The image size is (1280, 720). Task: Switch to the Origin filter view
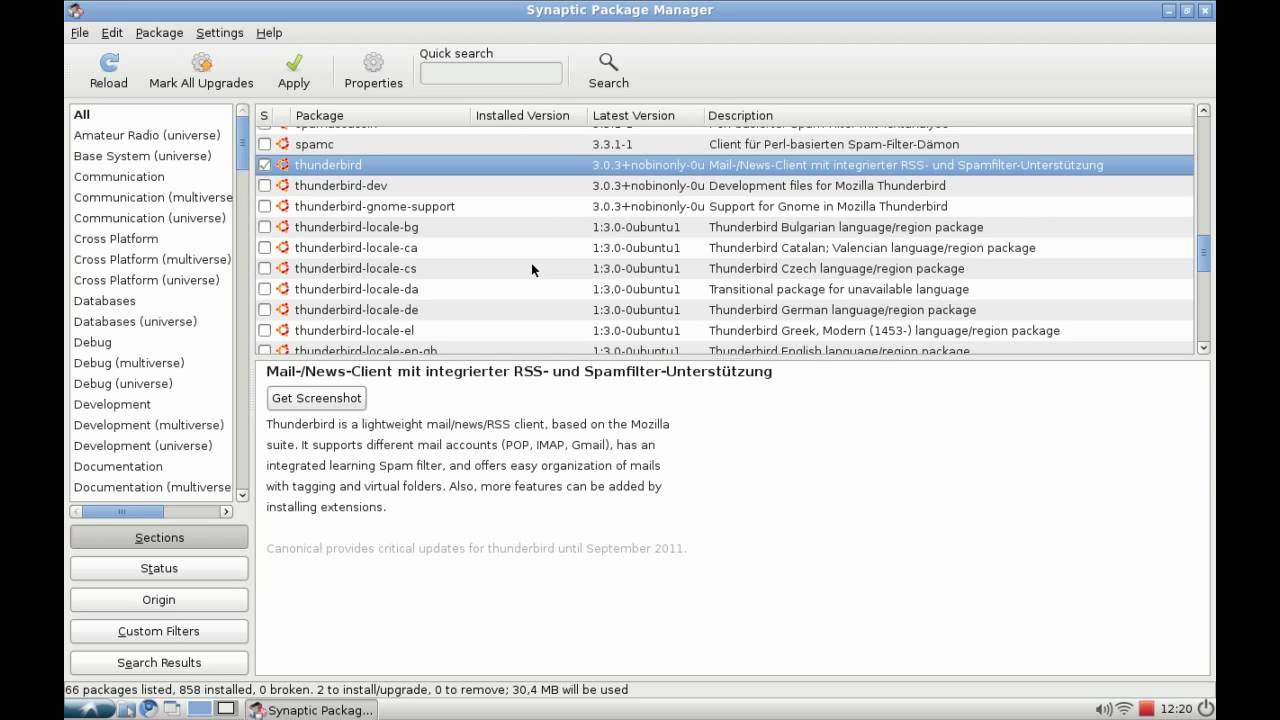click(x=159, y=600)
